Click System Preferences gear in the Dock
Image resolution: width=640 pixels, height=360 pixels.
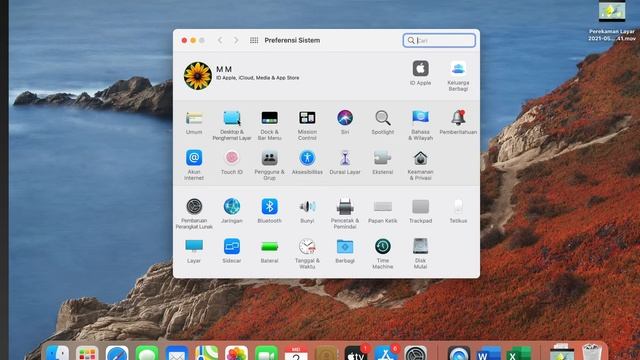[x=416, y=353]
